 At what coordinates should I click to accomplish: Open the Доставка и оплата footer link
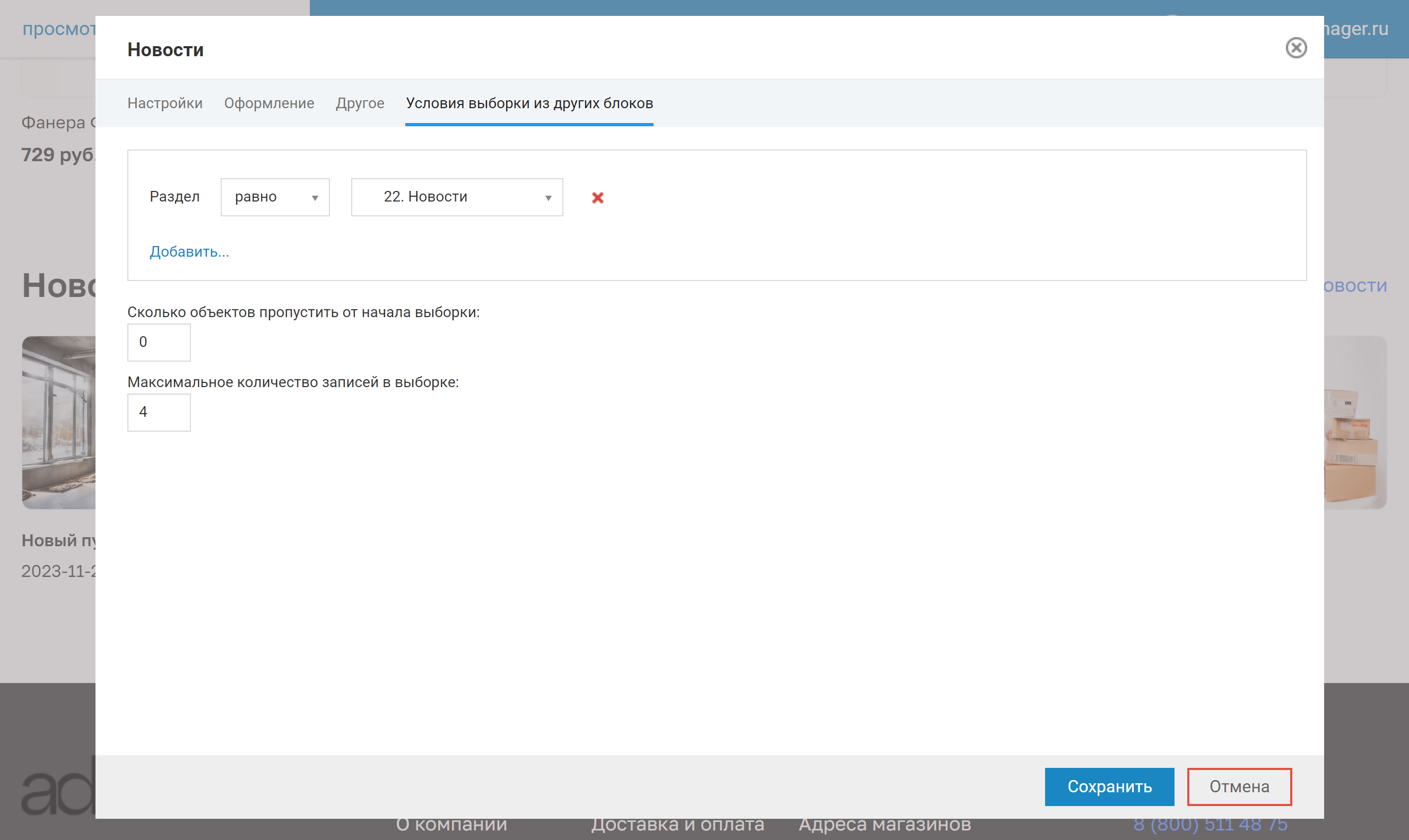coord(677,826)
